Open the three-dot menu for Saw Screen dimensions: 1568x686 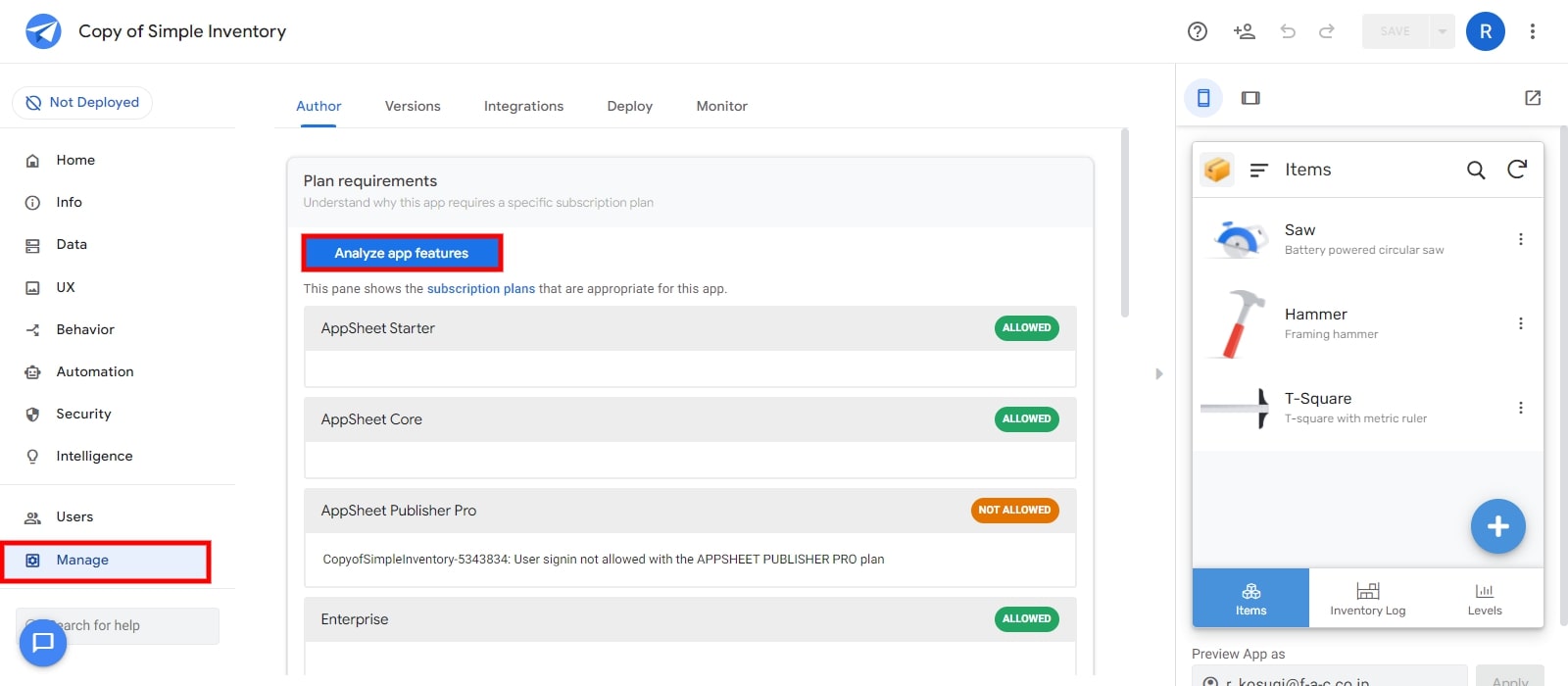pos(1520,239)
